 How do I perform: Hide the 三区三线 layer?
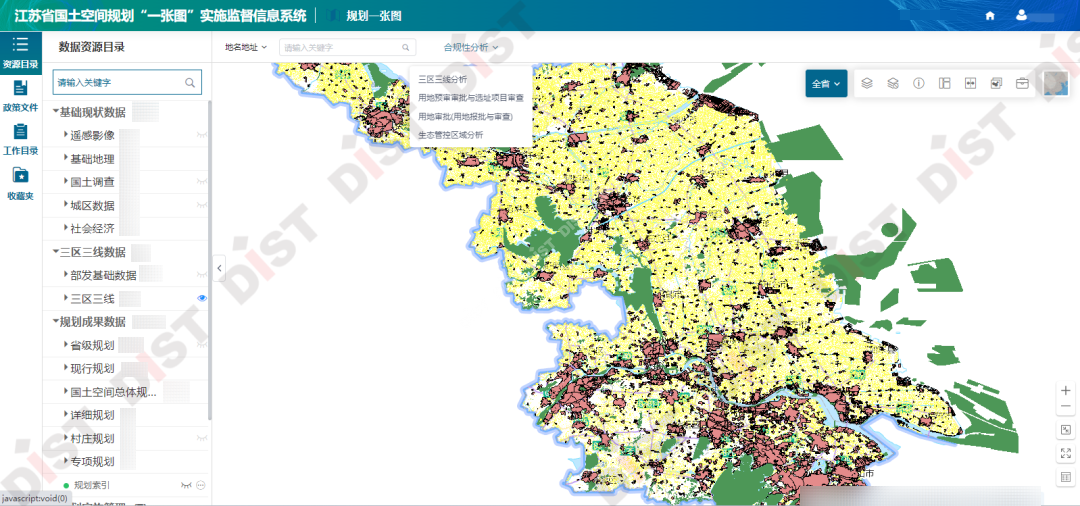point(202,298)
